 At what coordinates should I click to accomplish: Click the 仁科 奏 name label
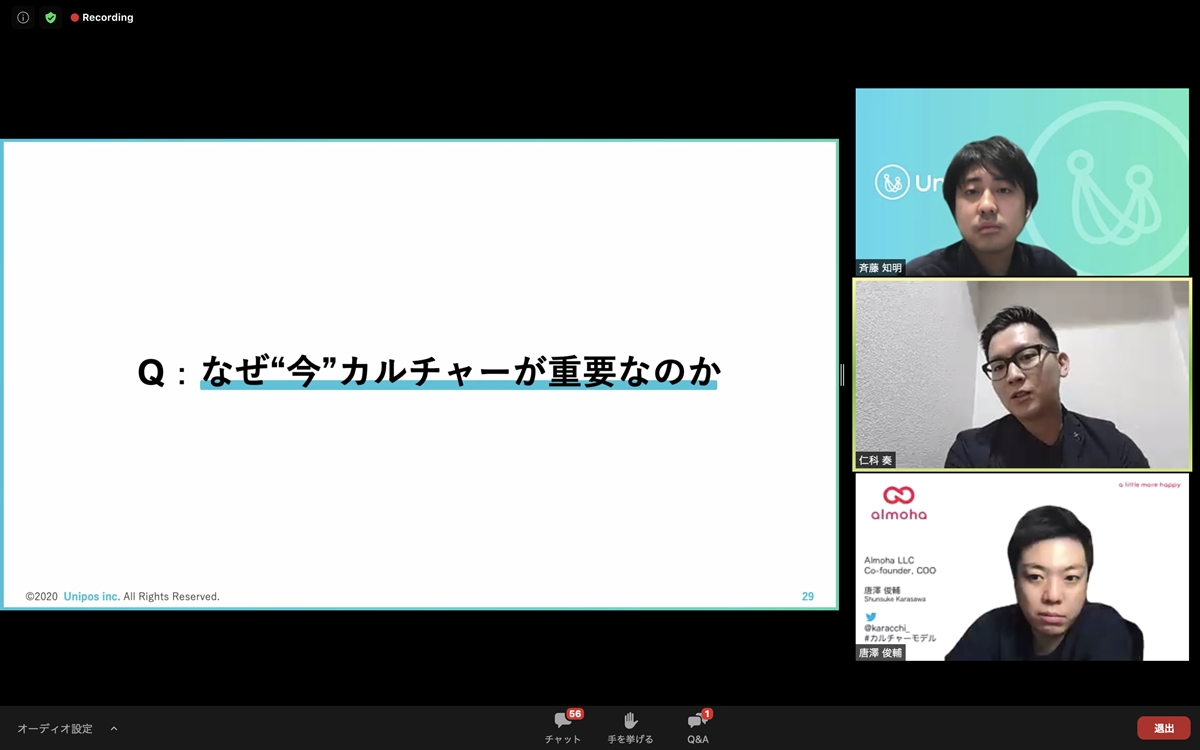[875, 460]
